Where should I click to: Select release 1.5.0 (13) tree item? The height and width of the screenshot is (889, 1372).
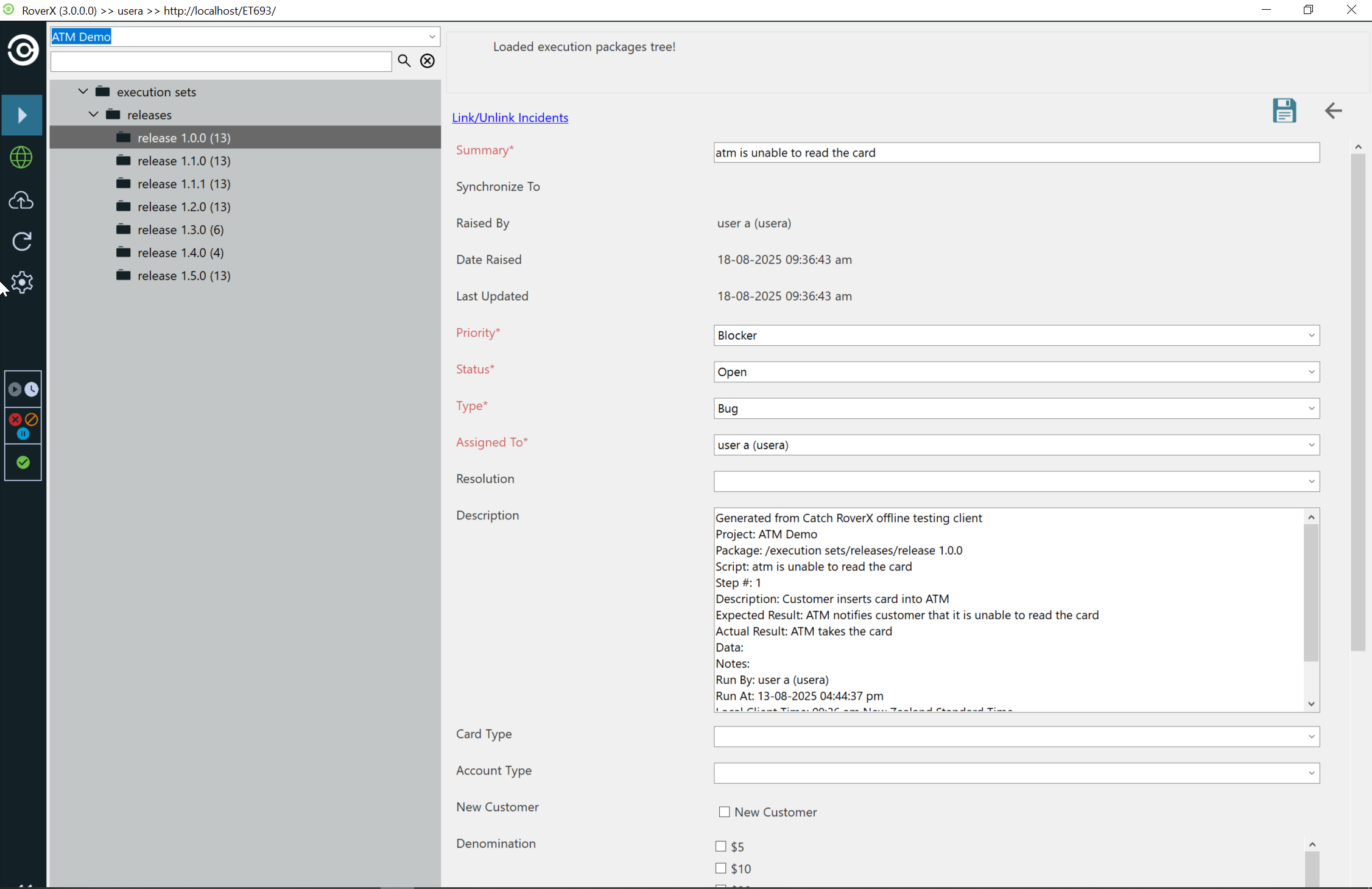click(184, 276)
